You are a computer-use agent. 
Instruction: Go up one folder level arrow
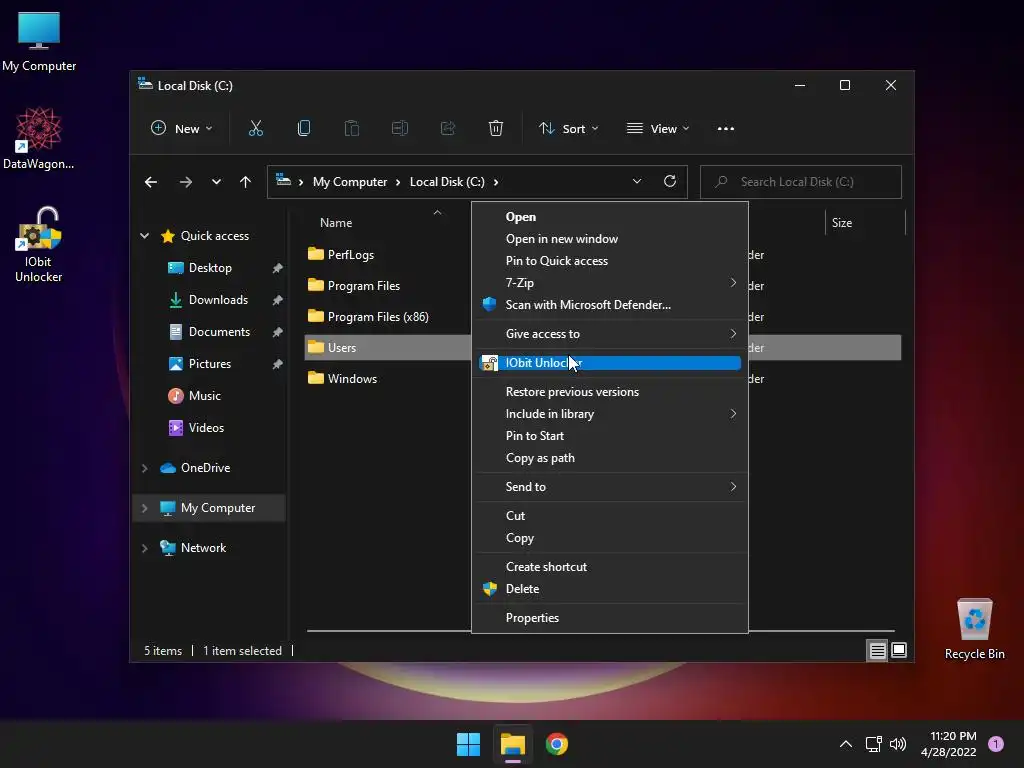tap(245, 182)
